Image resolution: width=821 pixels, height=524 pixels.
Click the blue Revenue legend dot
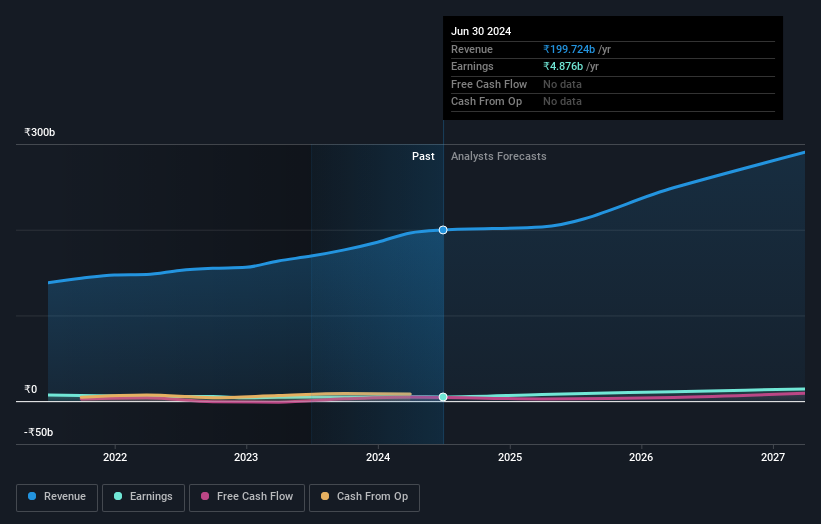[x=32, y=496]
